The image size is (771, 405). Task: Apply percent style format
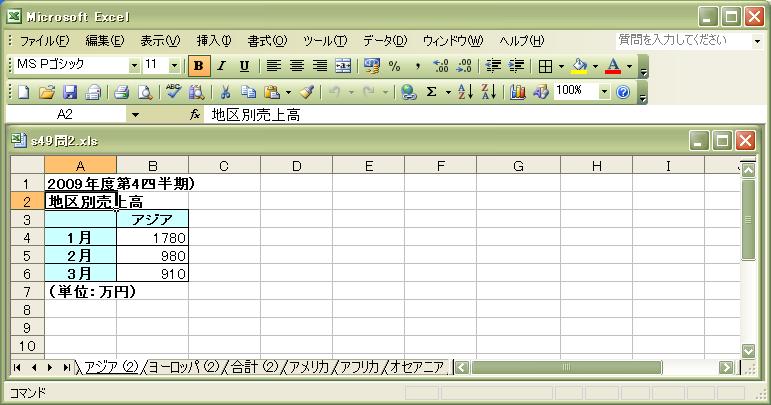pyautogui.click(x=394, y=66)
